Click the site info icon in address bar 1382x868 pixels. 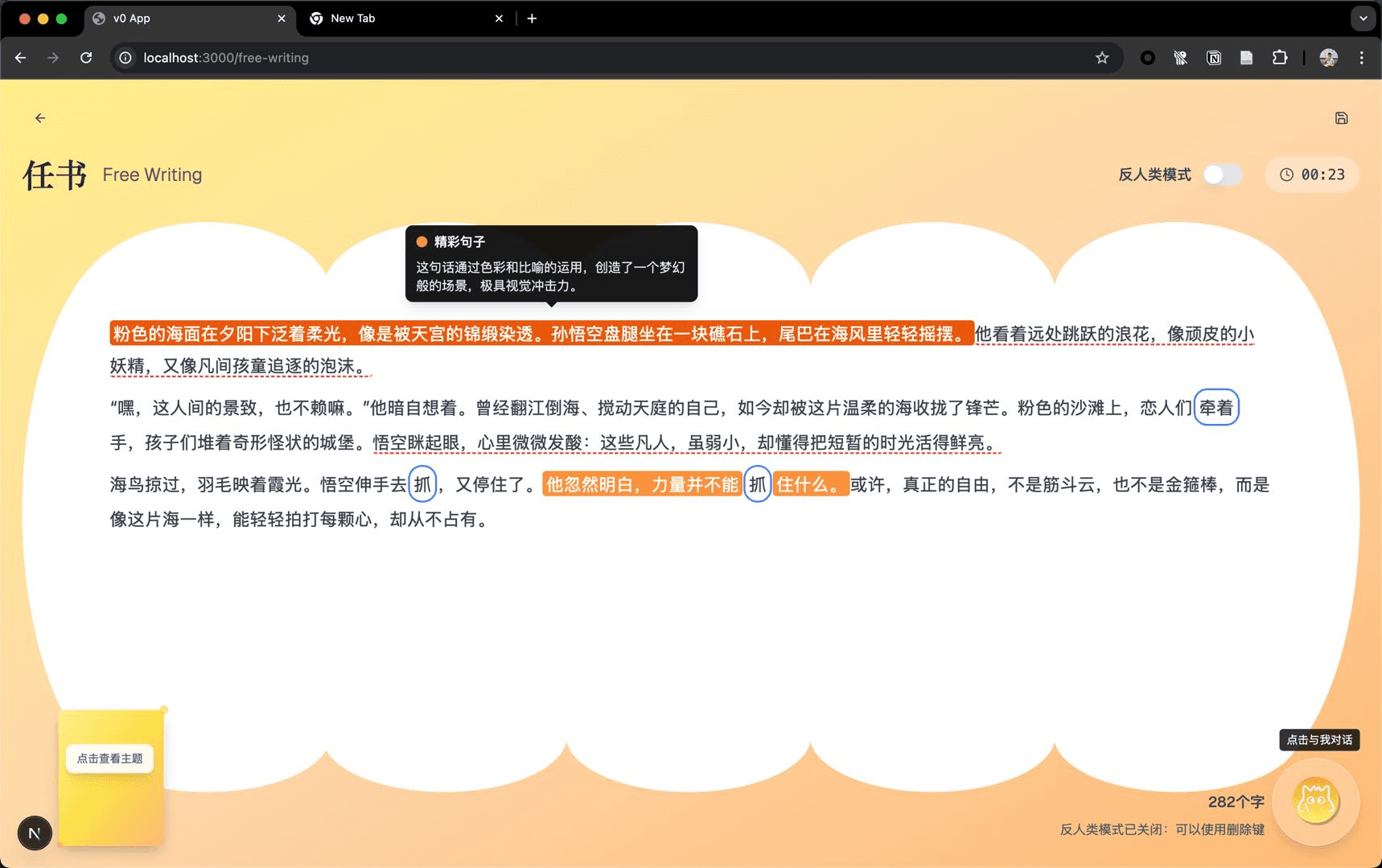[125, 58]
